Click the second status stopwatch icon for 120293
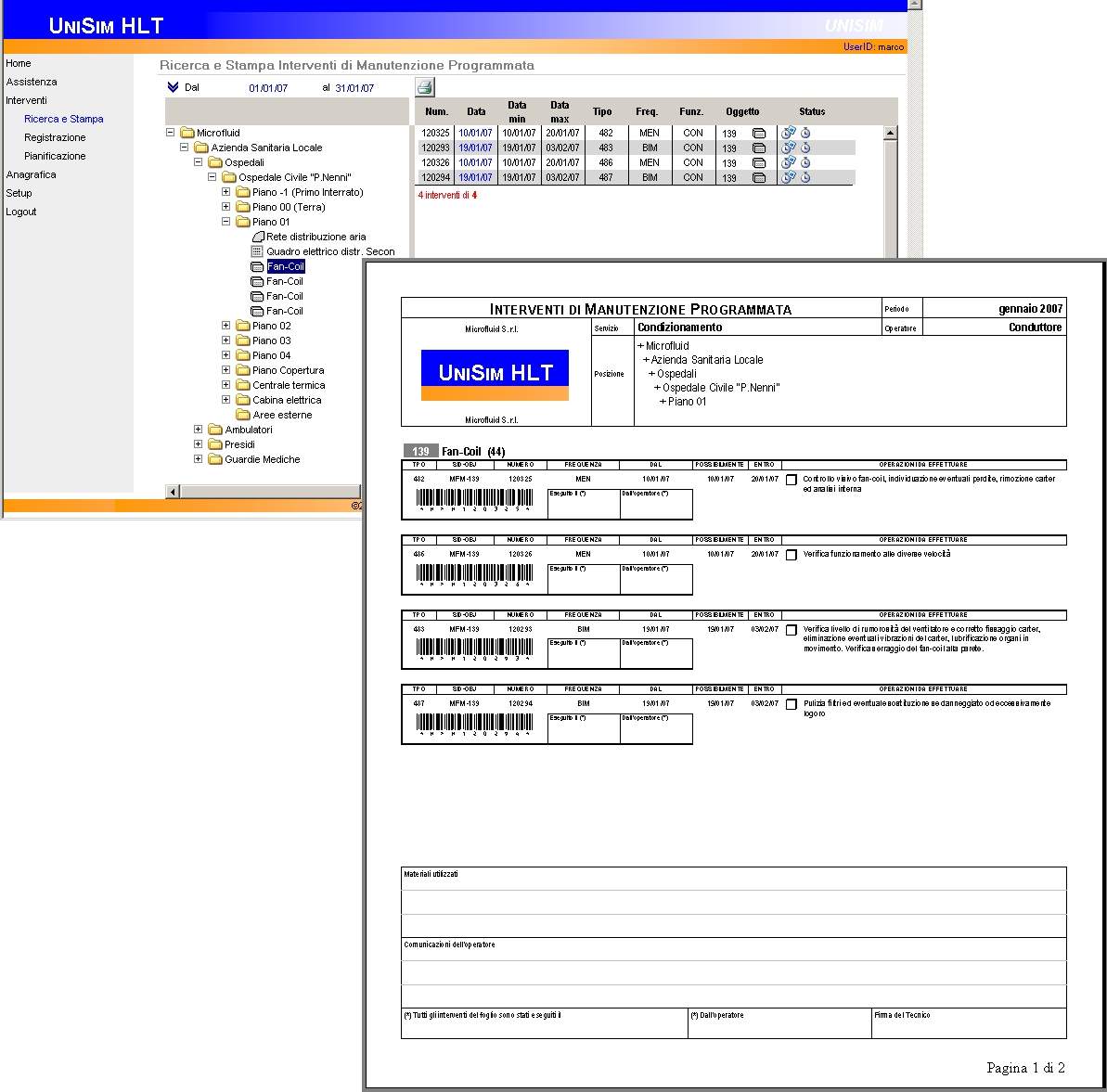The height and width of the screenshot is (1092, 1107). 805,147
